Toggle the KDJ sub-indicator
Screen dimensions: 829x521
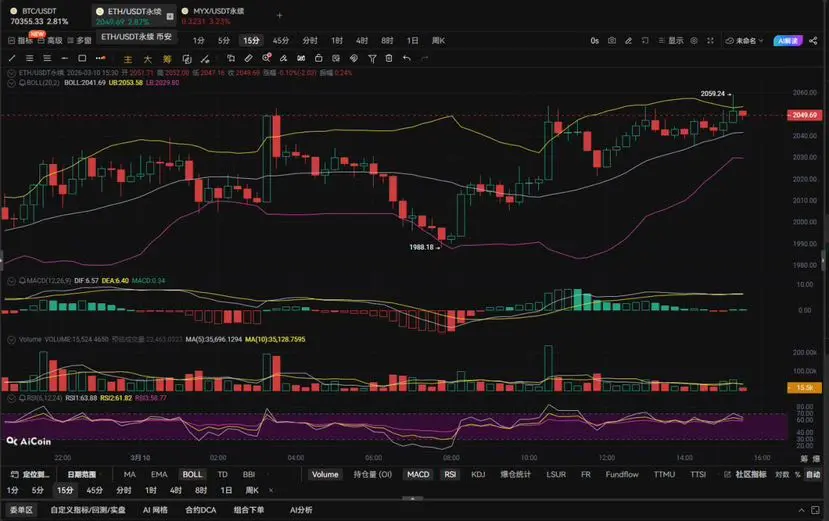click(x=478, y=474)
